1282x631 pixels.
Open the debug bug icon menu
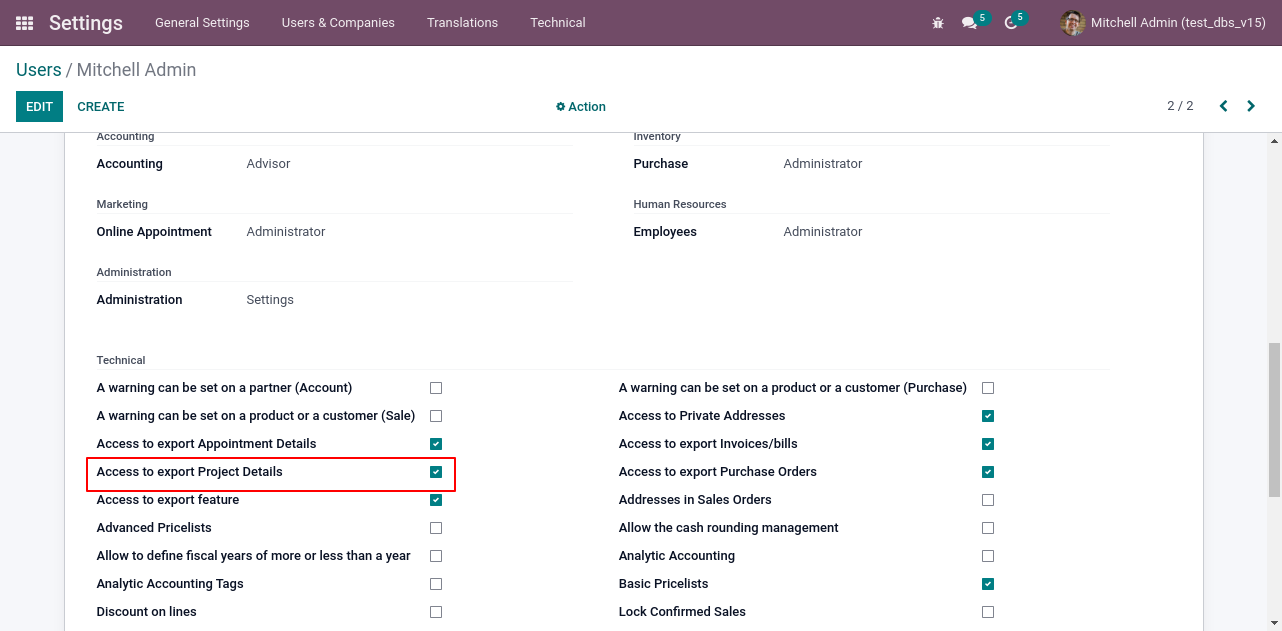coord(938,23)
